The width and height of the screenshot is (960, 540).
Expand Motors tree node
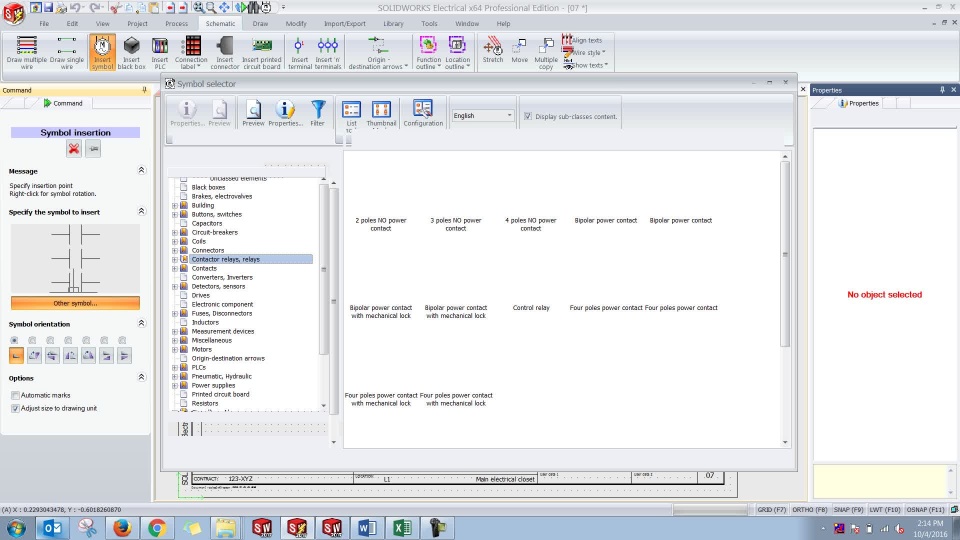[175, 350]
